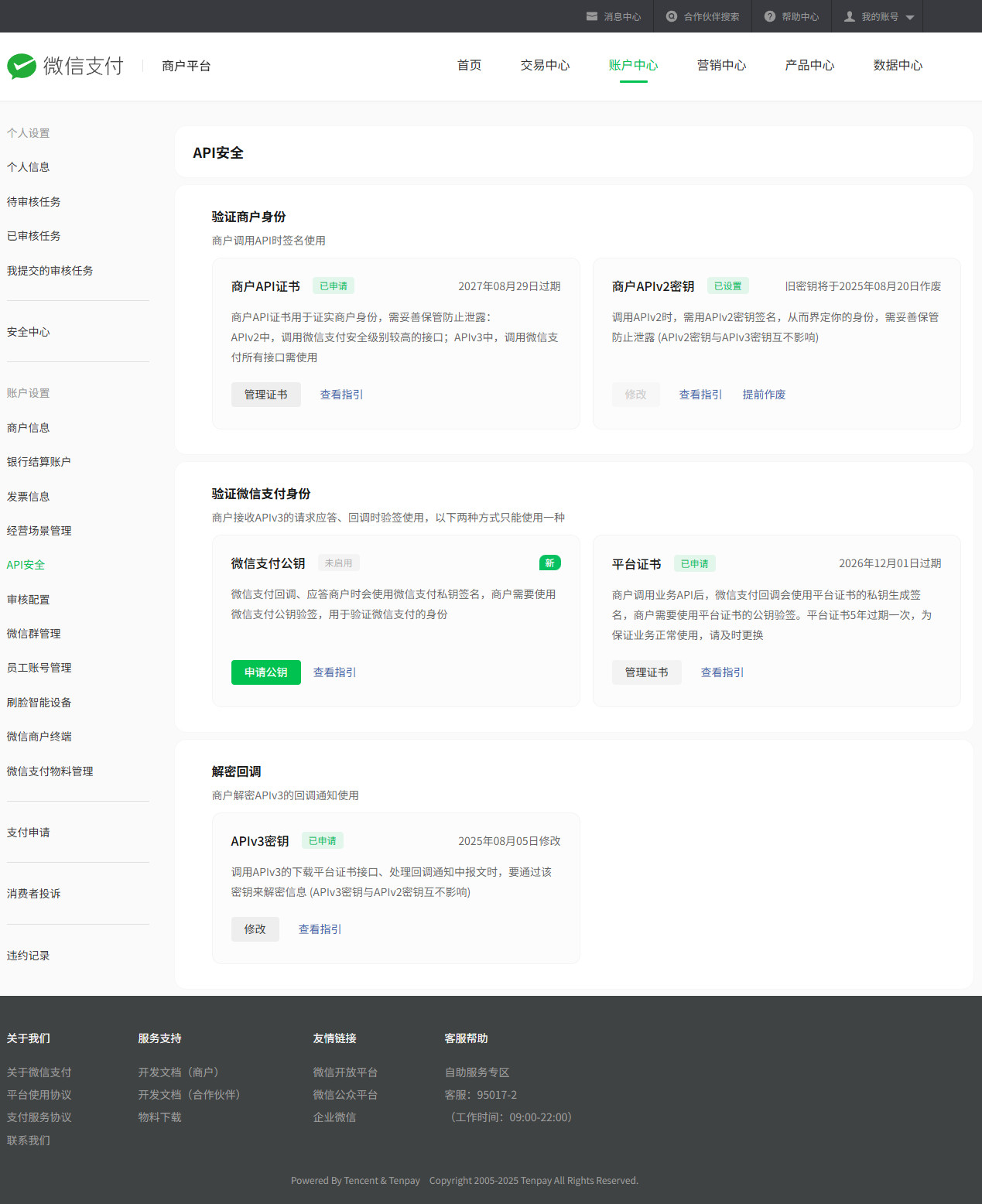Open 违约记录 in sidebar
982x1204 pixels.
[x=29, y=956]
